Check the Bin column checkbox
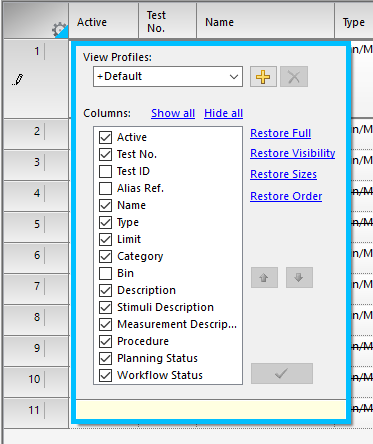Image resolution: width=373 pixels, height=444 pixels. click(x=105, y=273)
